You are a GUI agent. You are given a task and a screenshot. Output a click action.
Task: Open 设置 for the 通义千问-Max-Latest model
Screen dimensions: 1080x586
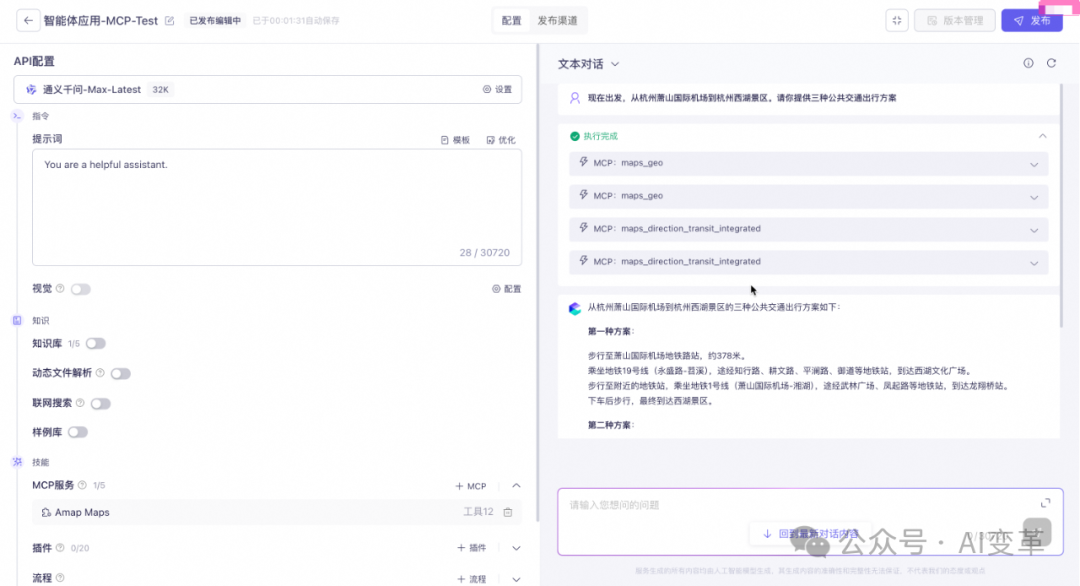pos(499,89)
